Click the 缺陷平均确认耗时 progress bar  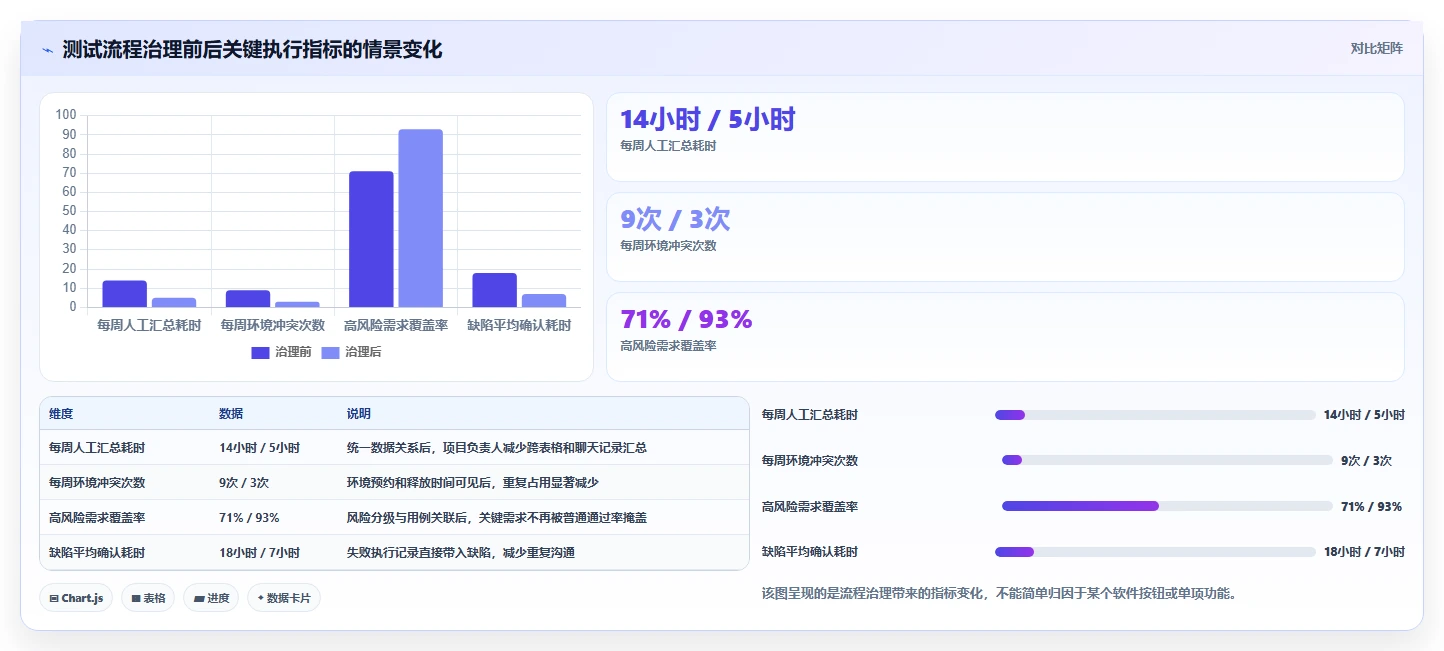coord(1155,552)
